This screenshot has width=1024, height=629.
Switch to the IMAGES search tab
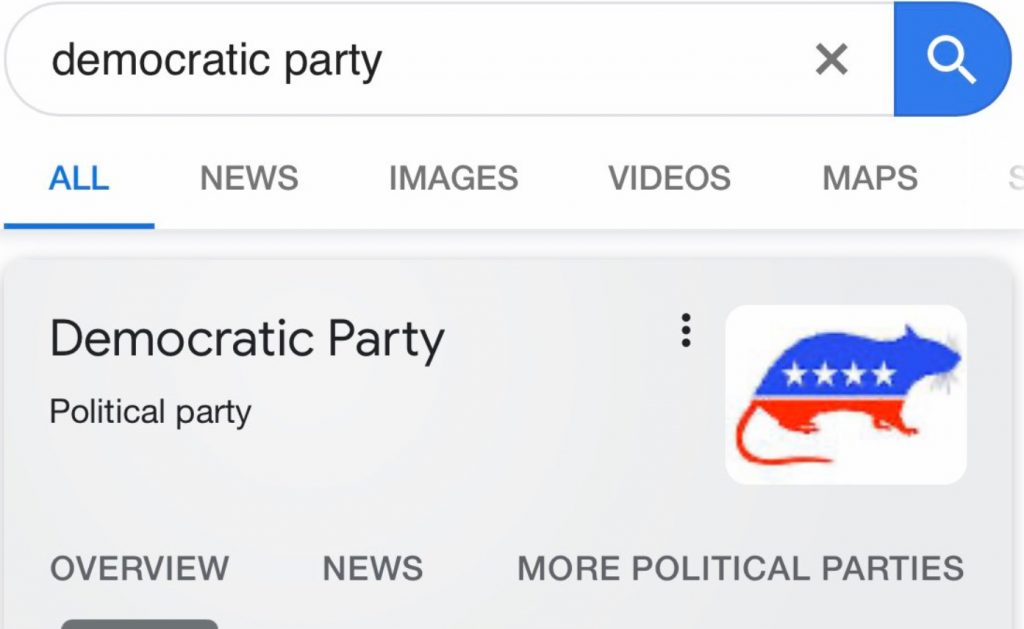click(x=452, y=178)
